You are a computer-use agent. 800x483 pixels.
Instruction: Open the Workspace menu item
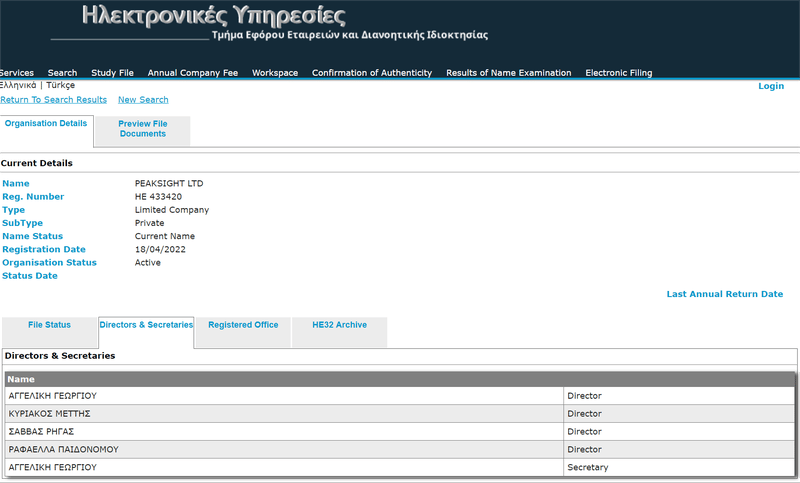275,73
